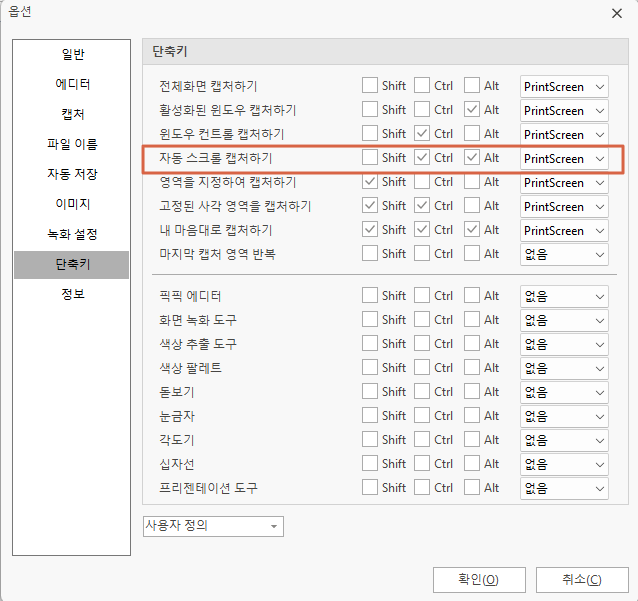
Task: Uncheck Ctrl for 고정된 사각 영역을 캡처하기
Action: click(x=422, y=205)
